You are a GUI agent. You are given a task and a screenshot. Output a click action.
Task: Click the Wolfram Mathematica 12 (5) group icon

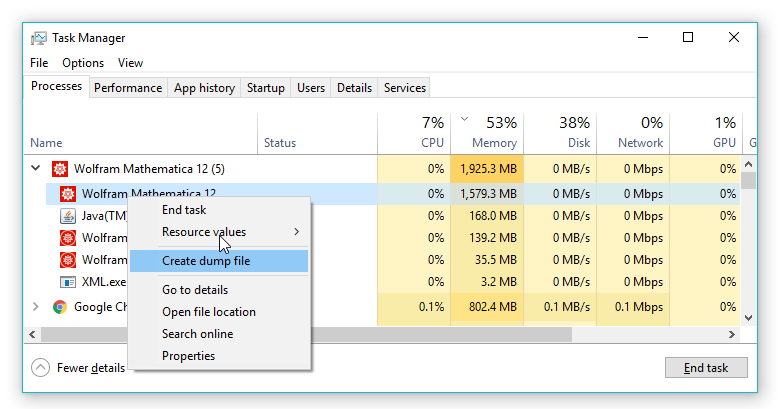[60, 169]
